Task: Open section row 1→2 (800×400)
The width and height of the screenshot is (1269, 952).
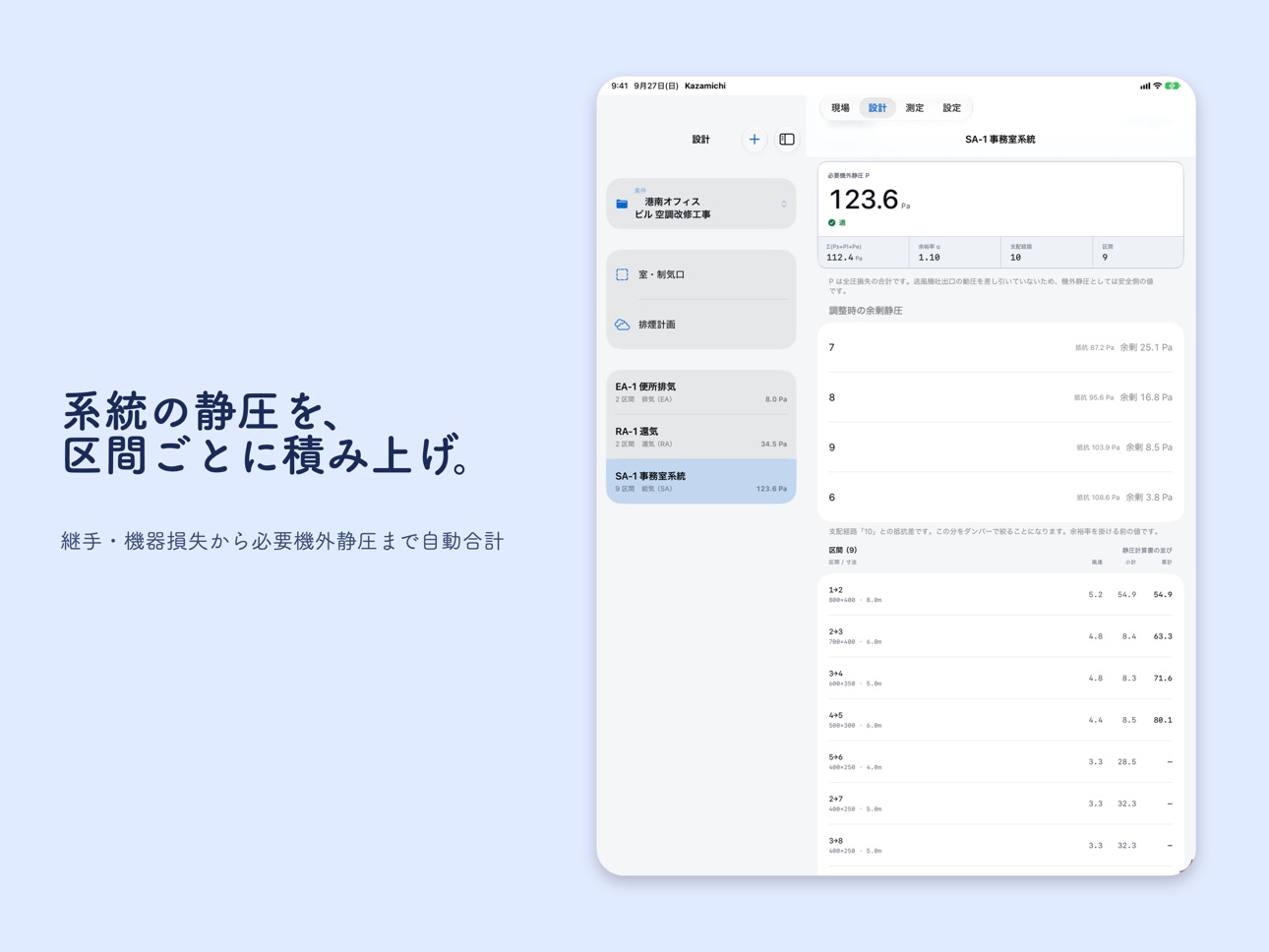Action: tap(1000, 595)
